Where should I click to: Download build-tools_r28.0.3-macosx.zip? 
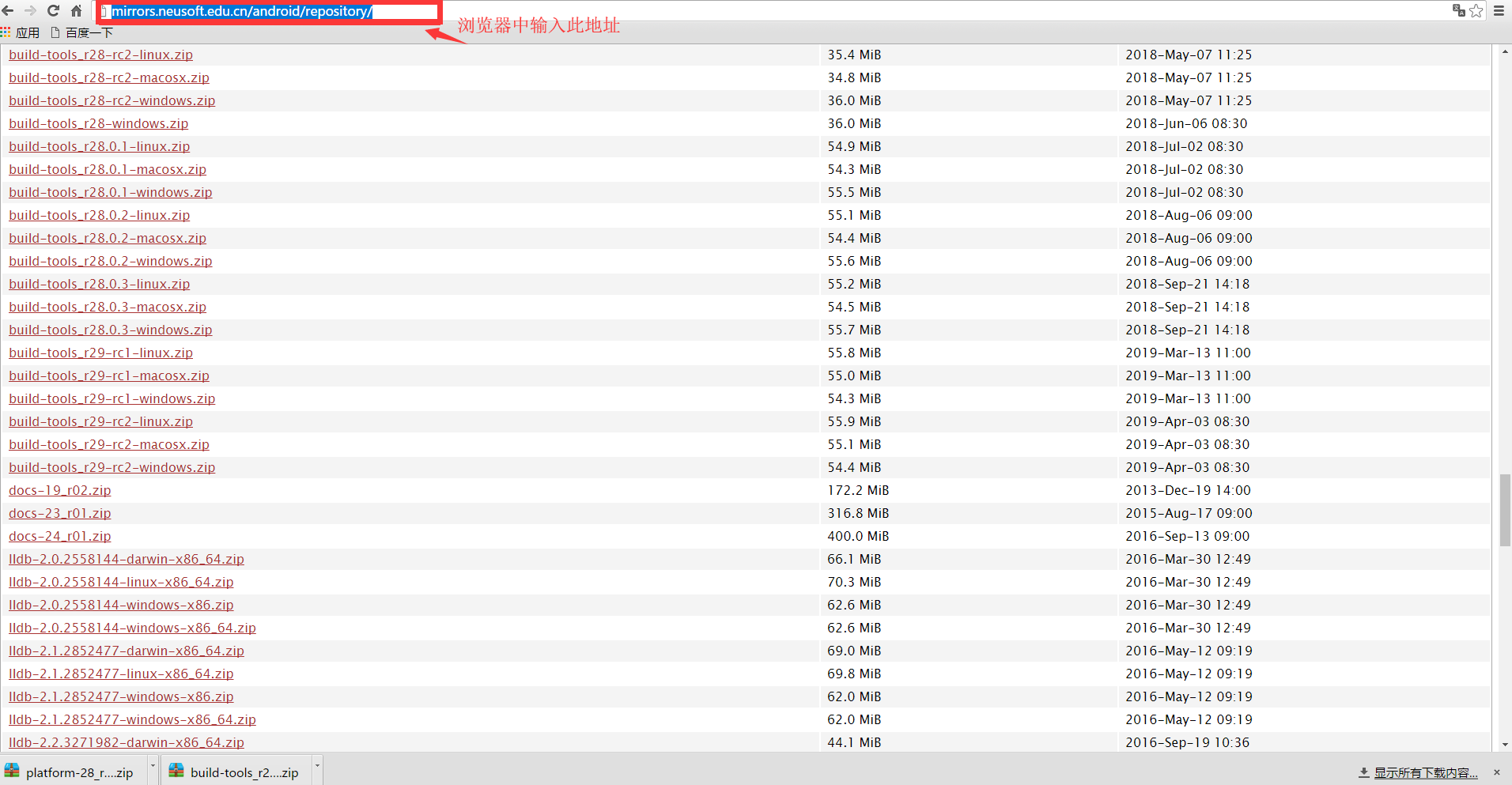click(x=108, y=307)
